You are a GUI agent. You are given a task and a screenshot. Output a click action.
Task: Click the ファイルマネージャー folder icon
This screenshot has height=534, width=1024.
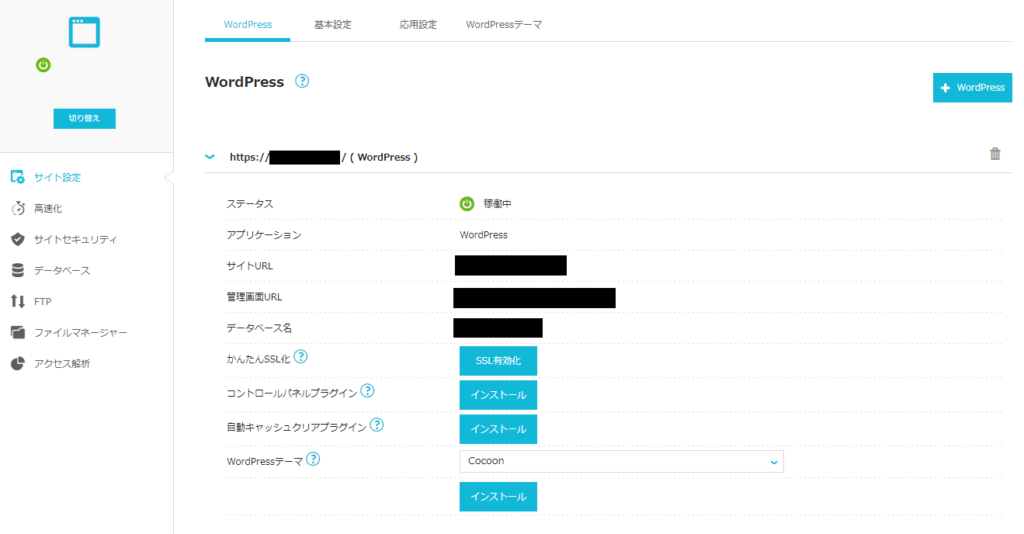tap(18, 332)
